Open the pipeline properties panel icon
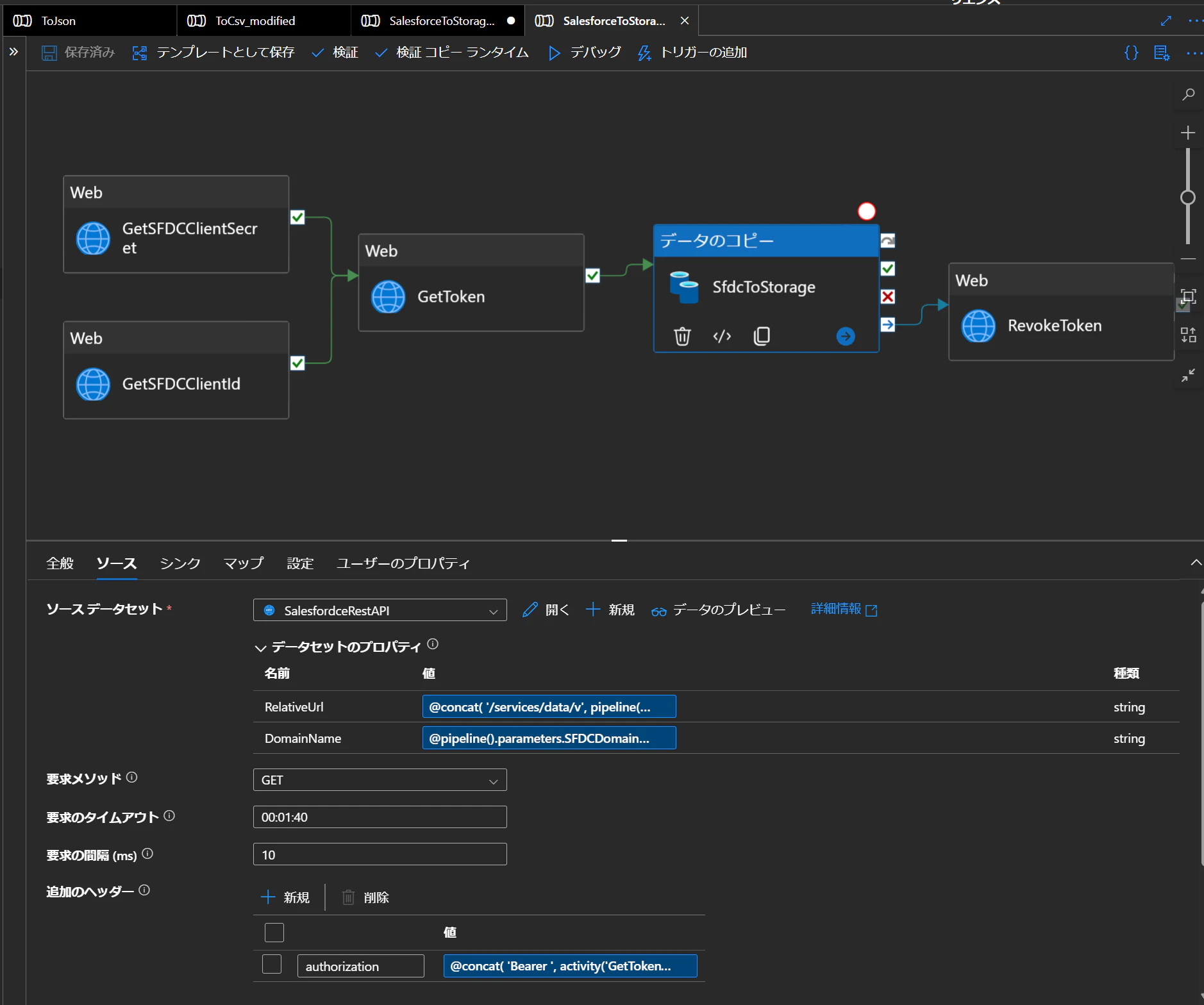This screenshot has height=1005, width=1204. pyautogui.click(x=1162, y=53)
